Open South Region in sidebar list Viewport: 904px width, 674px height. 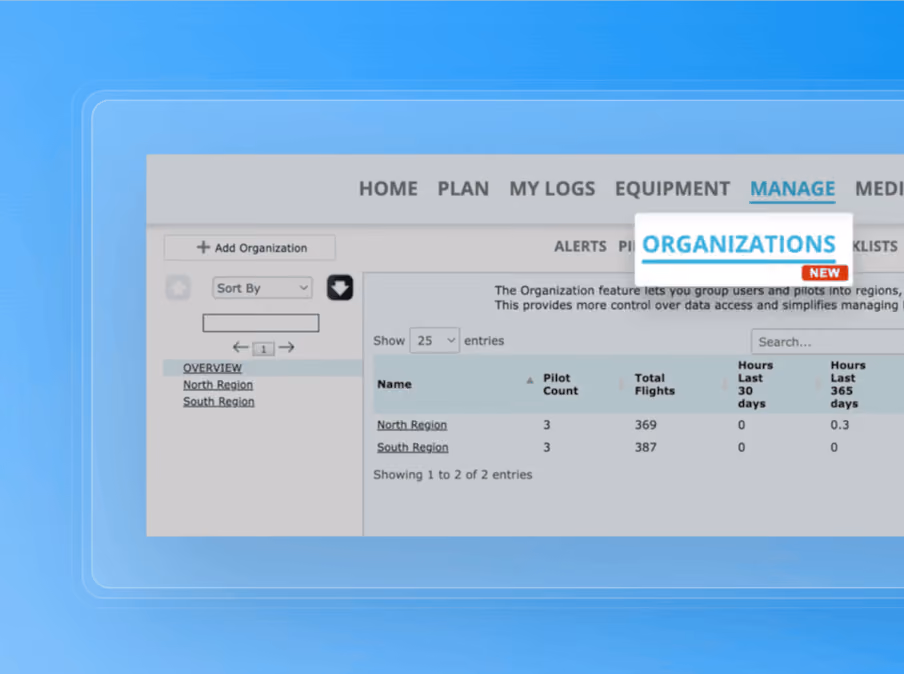pos(219,401)
